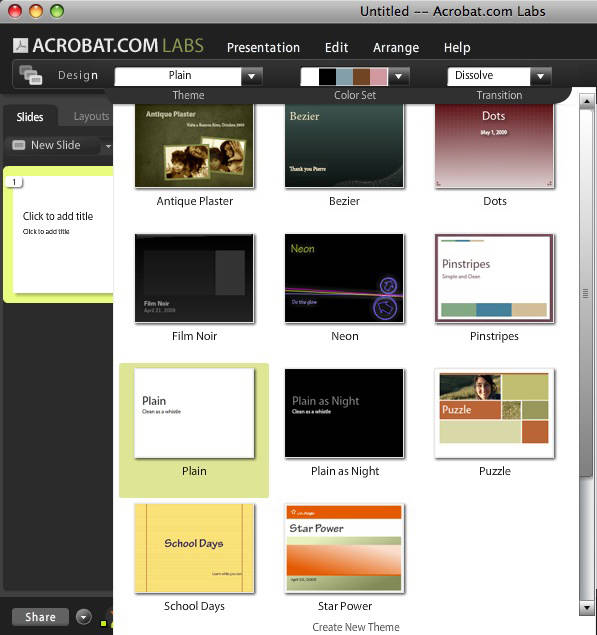Screen dimensions: 597x635
Task: Click the Plain theme field
Action: (178, 76)
